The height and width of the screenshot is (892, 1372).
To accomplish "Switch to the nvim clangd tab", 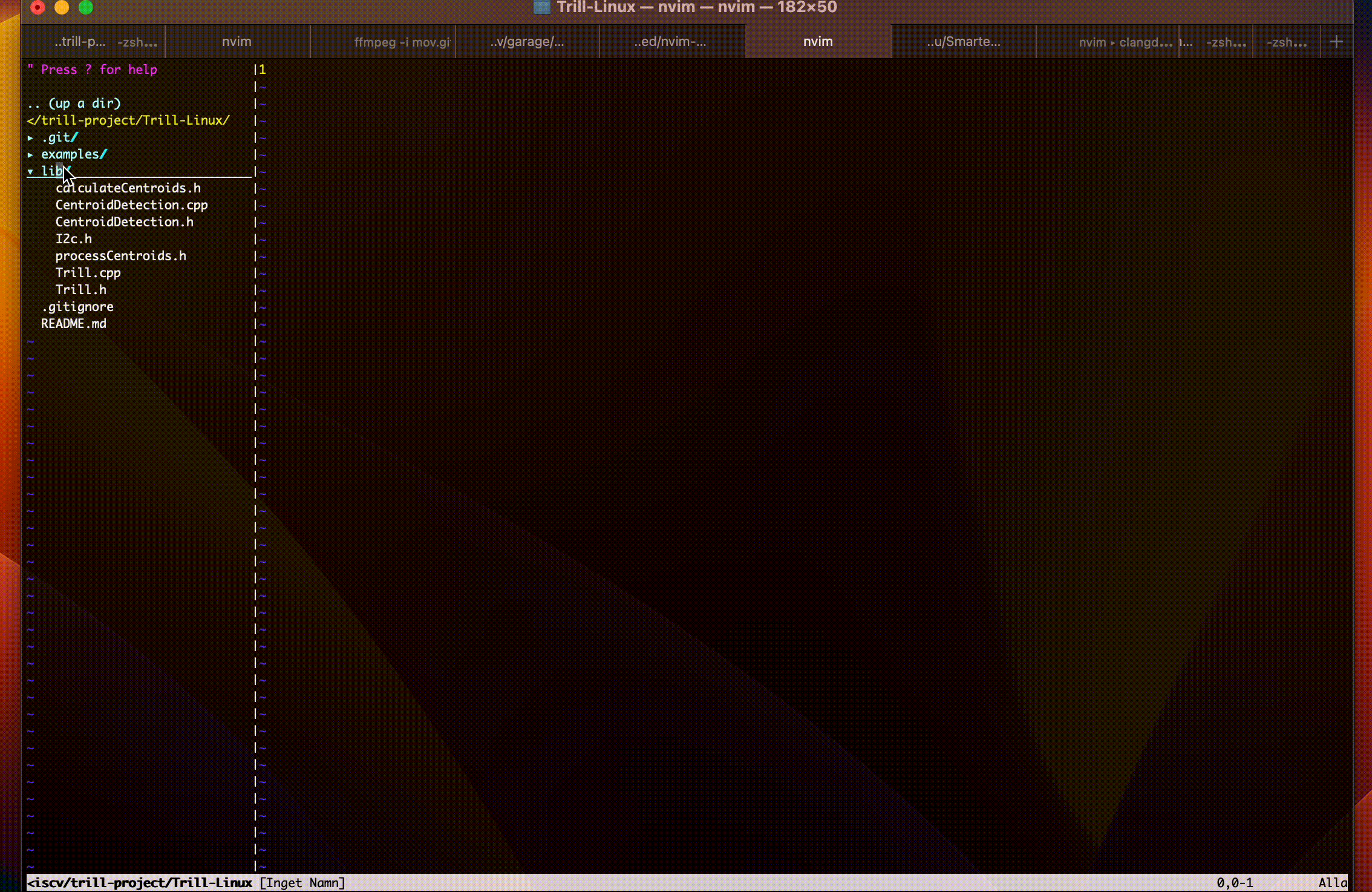I will (x=1124, y=42).
